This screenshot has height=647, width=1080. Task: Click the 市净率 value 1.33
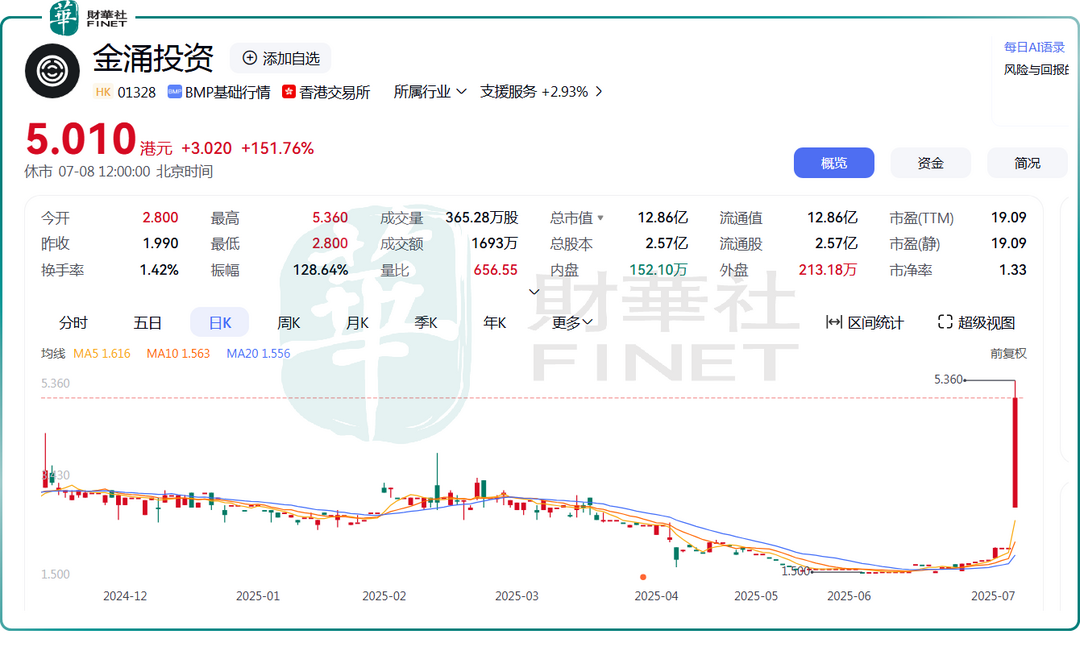tap(1012, 270)
